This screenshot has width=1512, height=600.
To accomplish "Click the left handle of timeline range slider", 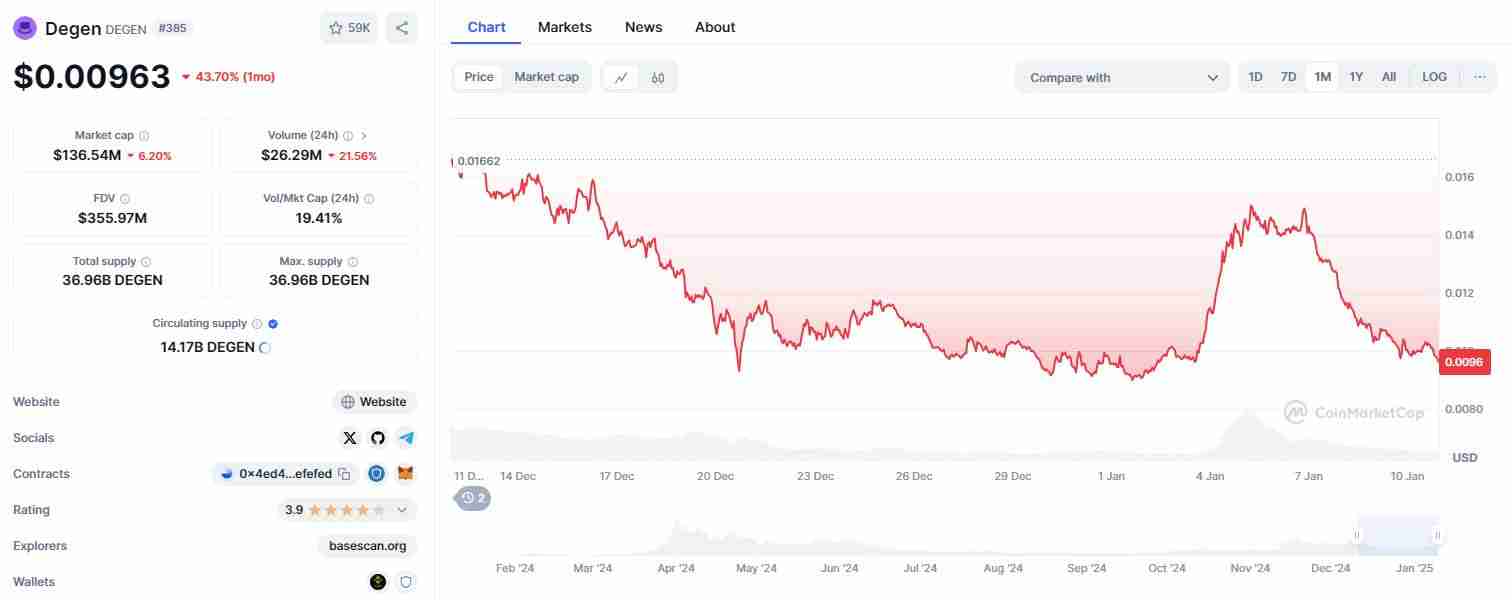I will point(1358,536).
